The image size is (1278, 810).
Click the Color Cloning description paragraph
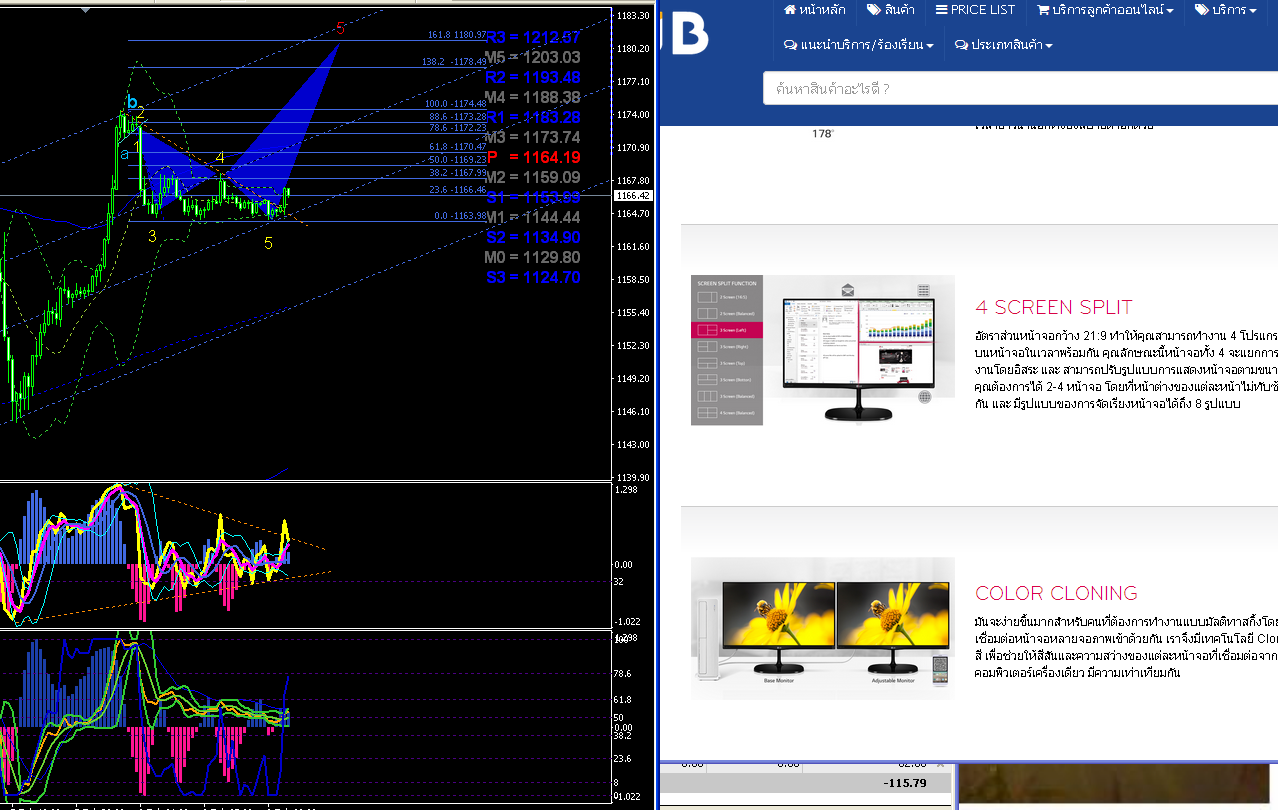pos(1126,647)
